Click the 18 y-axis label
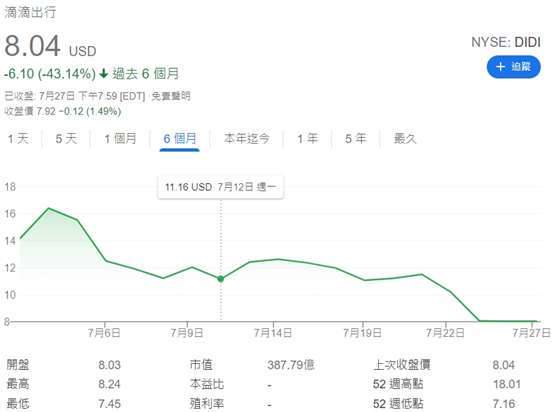The height and width of the screenshot is (412, 554). (10, 187)
